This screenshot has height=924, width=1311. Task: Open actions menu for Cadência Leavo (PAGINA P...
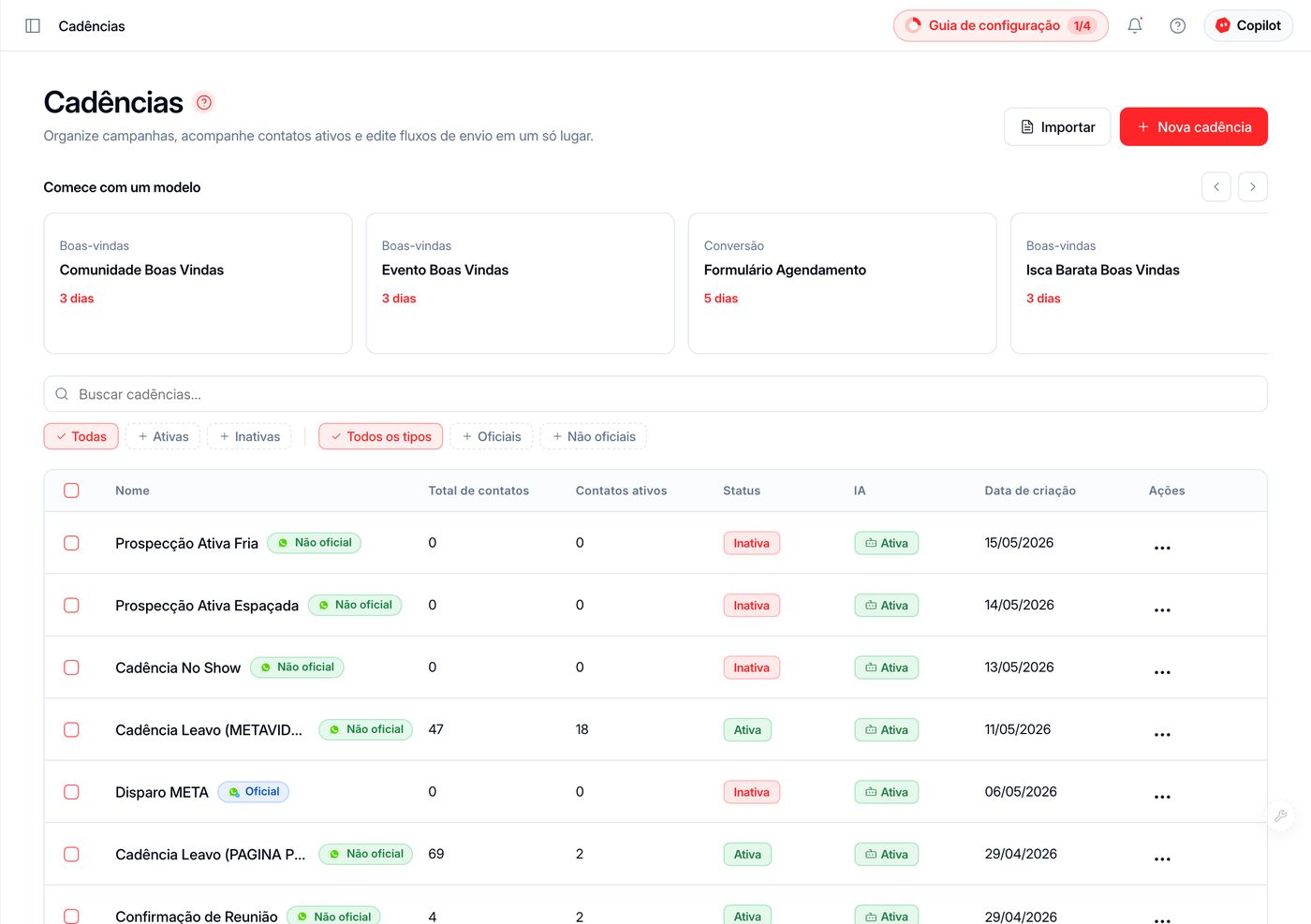(x=1162, y=859)
